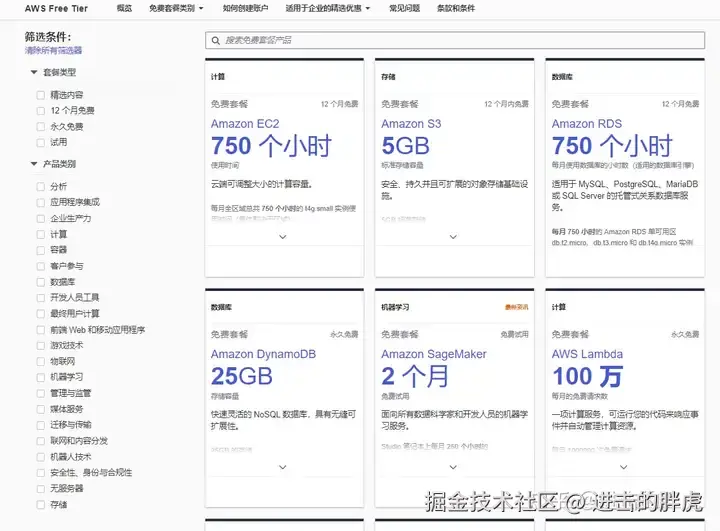
Task: Tick the 机器人技术 checkbox
Action: pyautogui.click(x=41, y=457)
